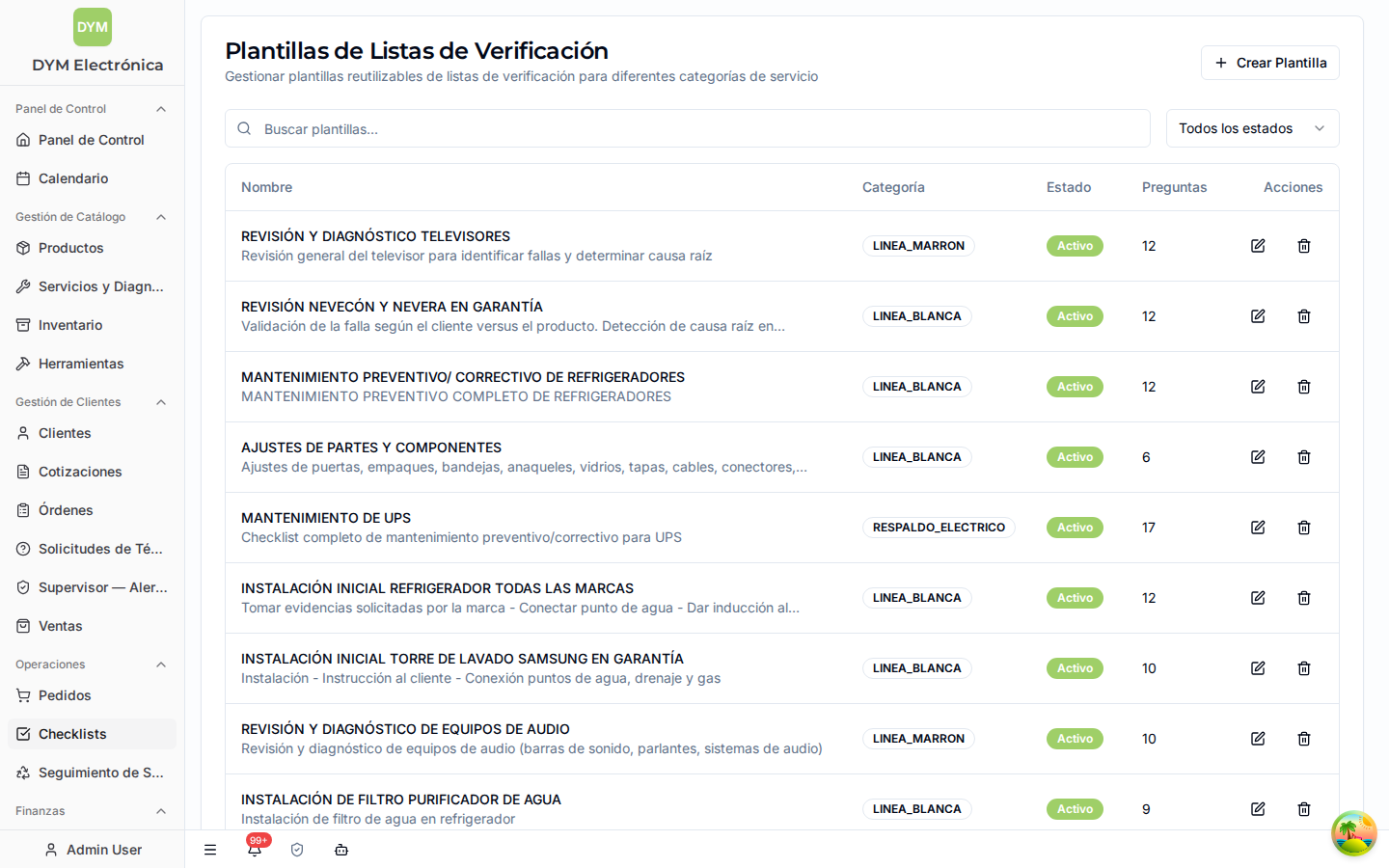Edit INSTALACIÓN DE FILTRO PURIFICADOR DE AGUA

coord(1258,809)
